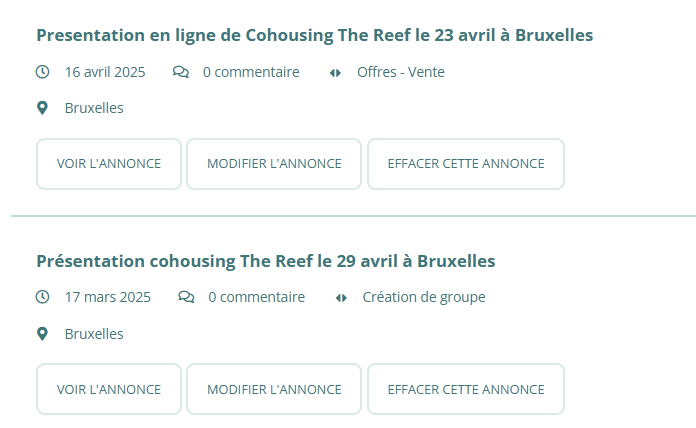The width and height of the screenshot is (696, 428).
Task: Edit the 29 avril announcement
Action: pos(274,389)
